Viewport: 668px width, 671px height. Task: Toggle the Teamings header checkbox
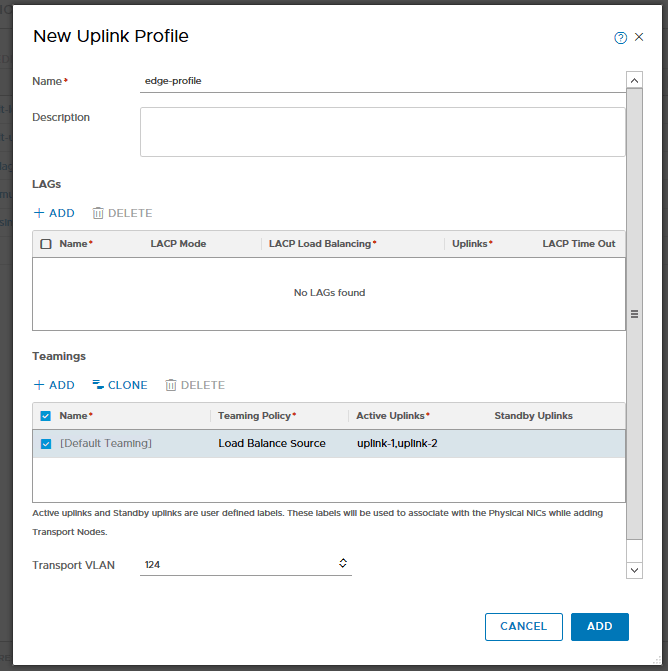point(46,416)
